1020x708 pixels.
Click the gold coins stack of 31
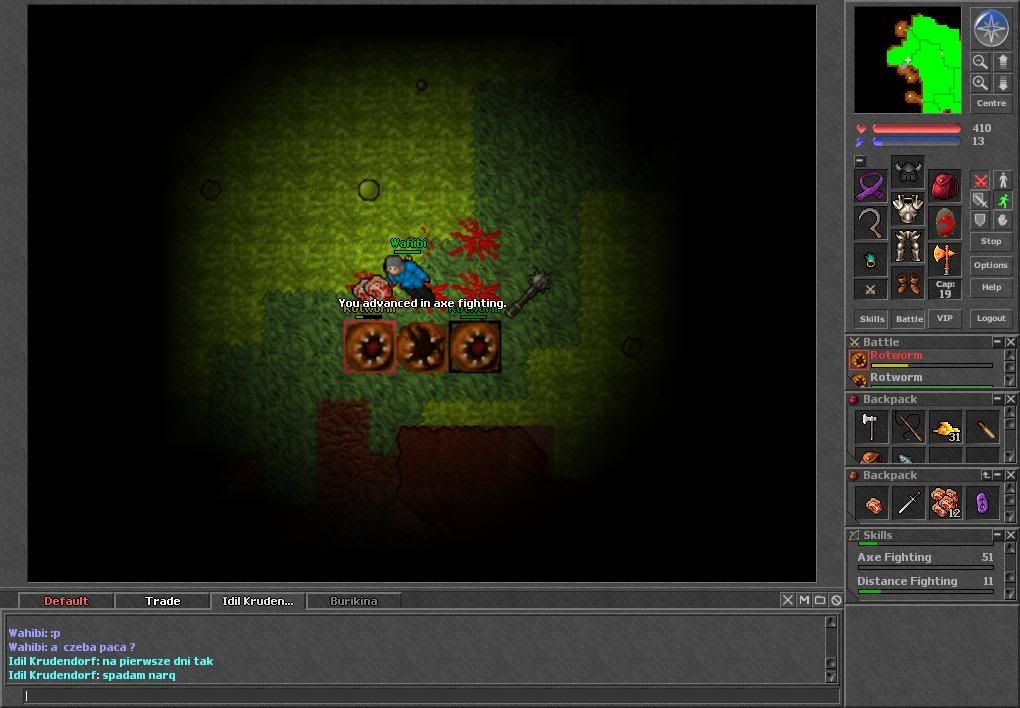(x=945, y=427)
